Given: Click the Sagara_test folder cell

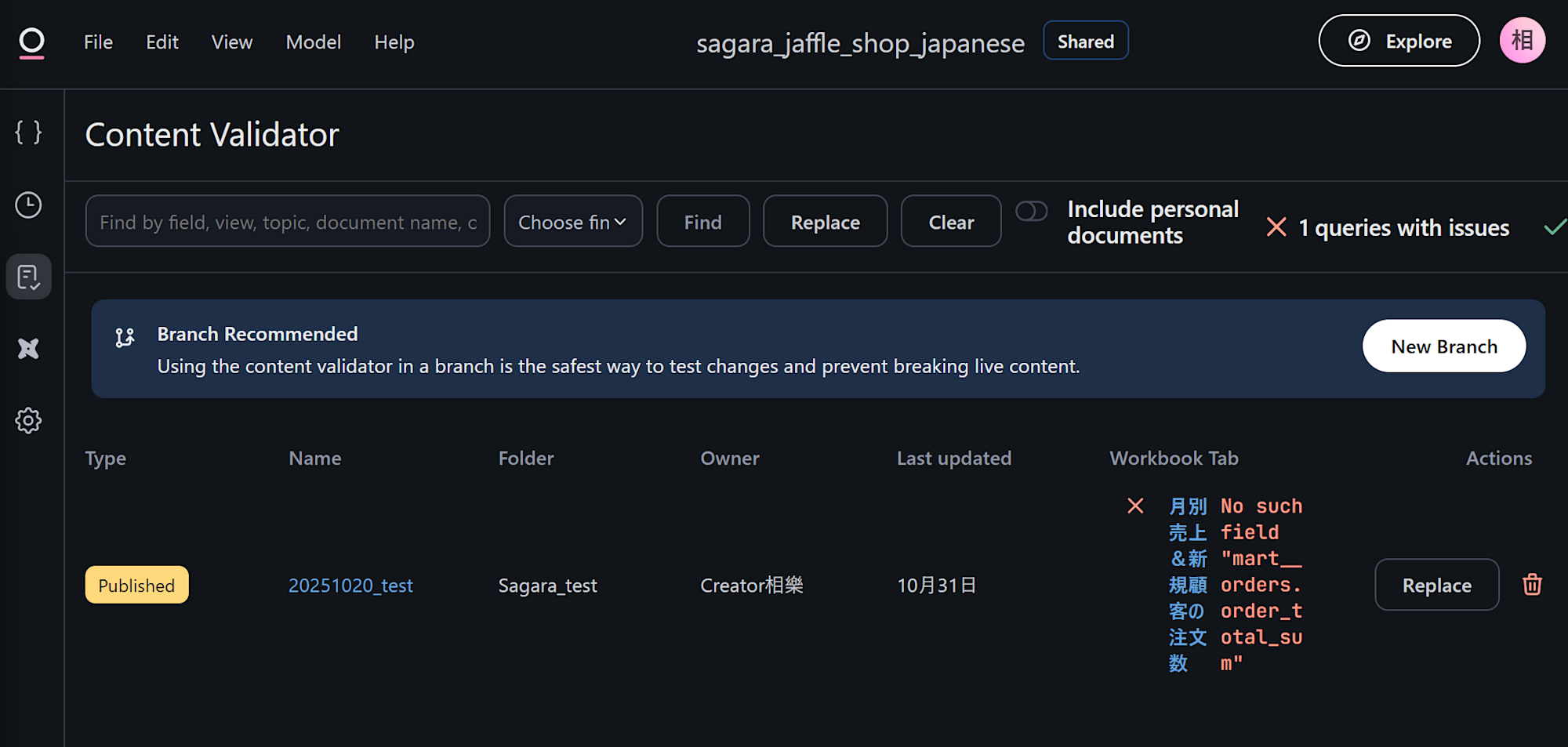Looking at the screenshot, I should (547, 586).
